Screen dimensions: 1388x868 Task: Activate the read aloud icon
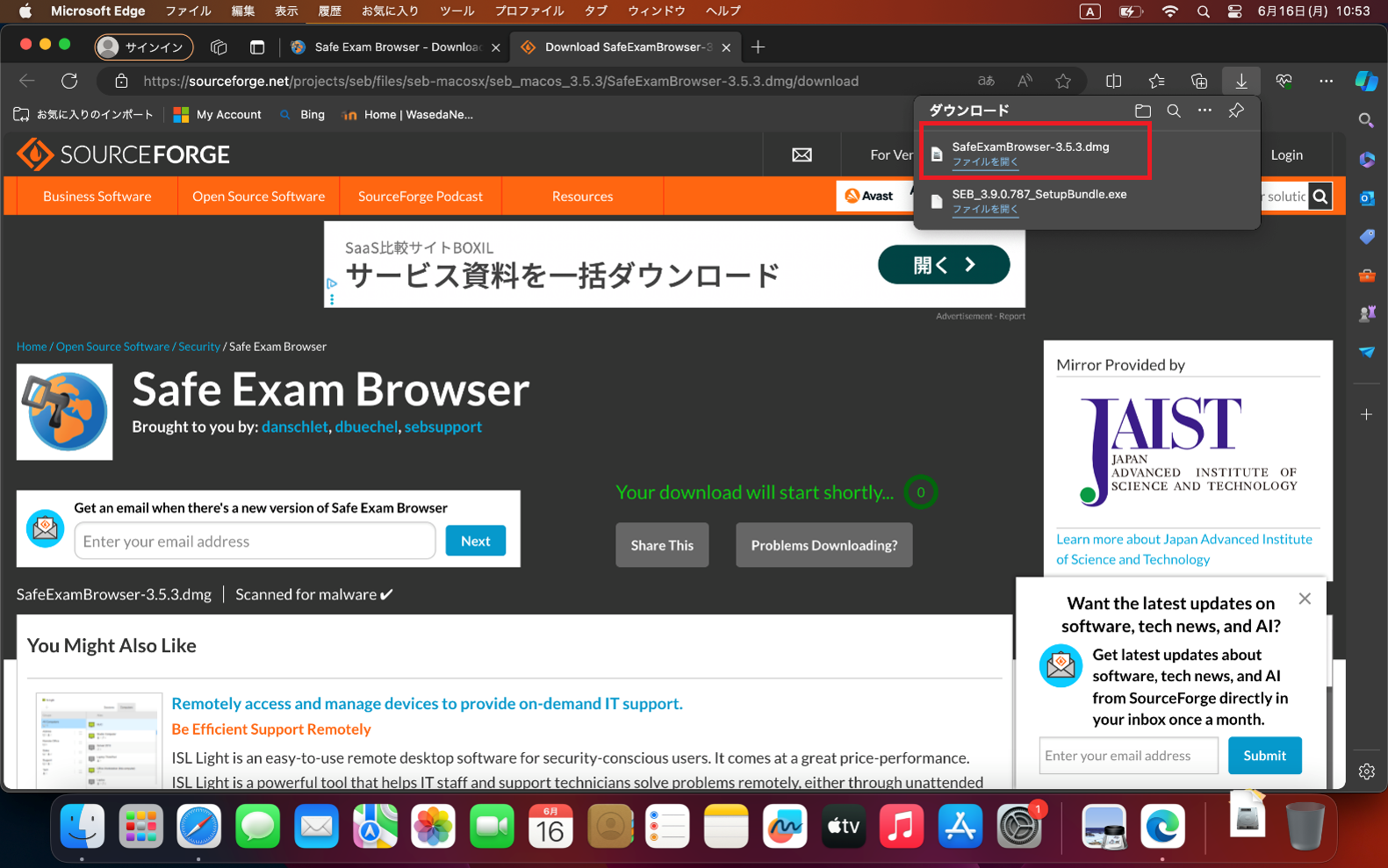(x=1025, y=81)
